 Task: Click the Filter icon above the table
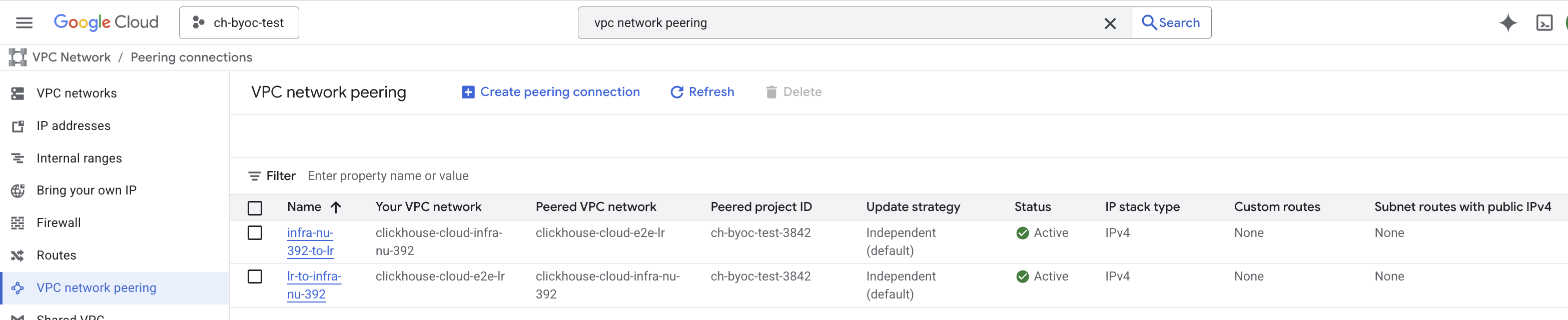(255, 175)
